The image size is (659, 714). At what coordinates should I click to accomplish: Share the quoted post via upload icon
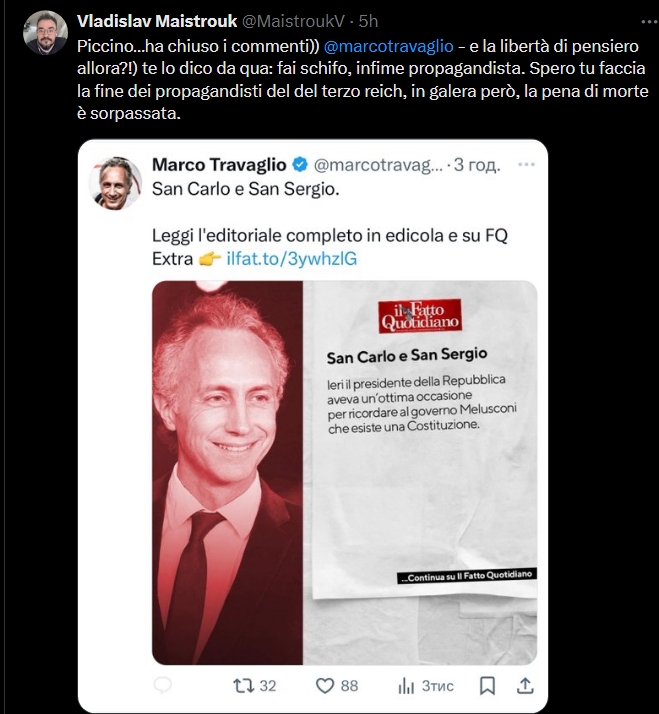click(525, 685)
